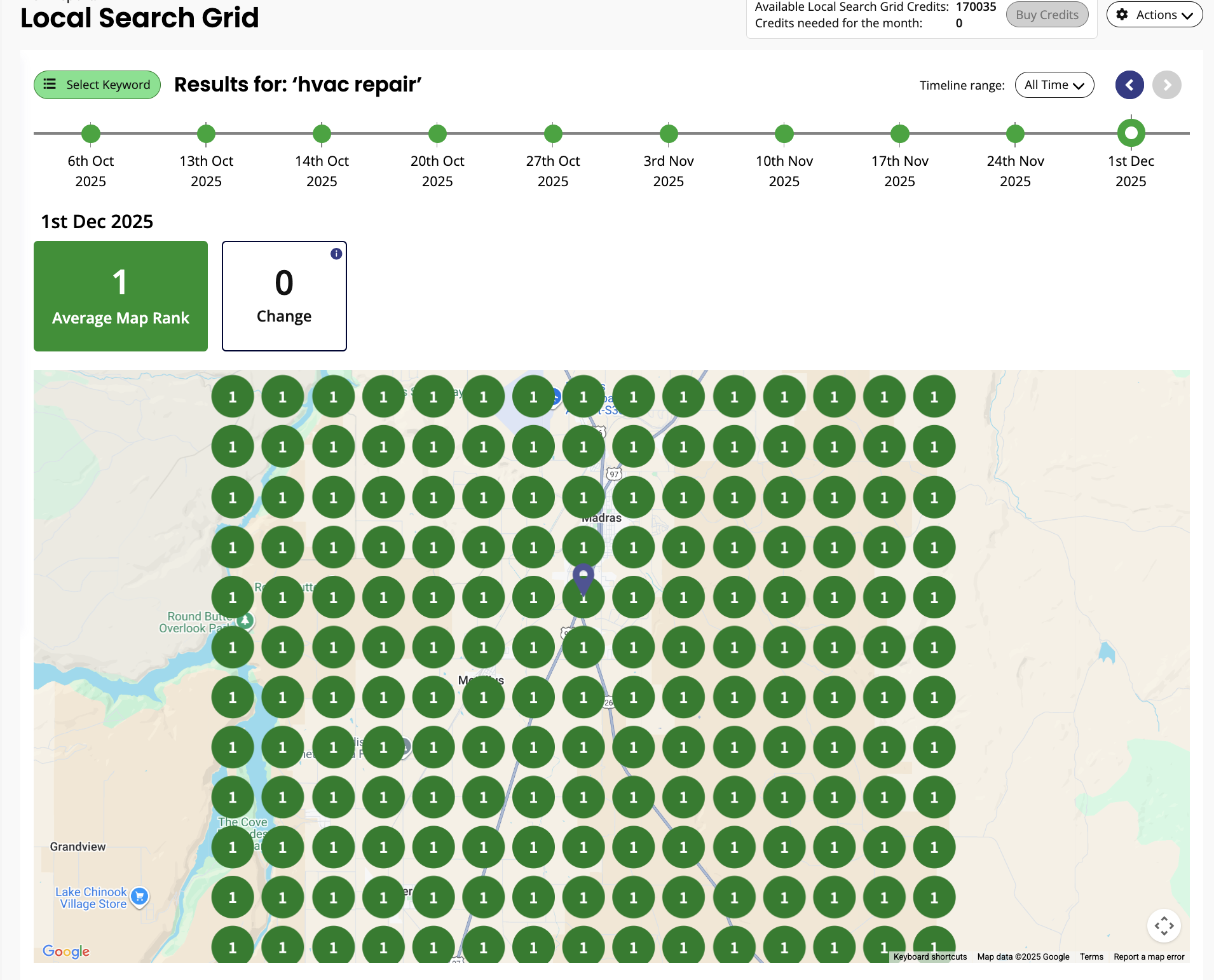Viewport: 1214px width, 980px height.
Task: Click the Average Map Rank card
Action: pyautogui.click(x=121, y=296)
